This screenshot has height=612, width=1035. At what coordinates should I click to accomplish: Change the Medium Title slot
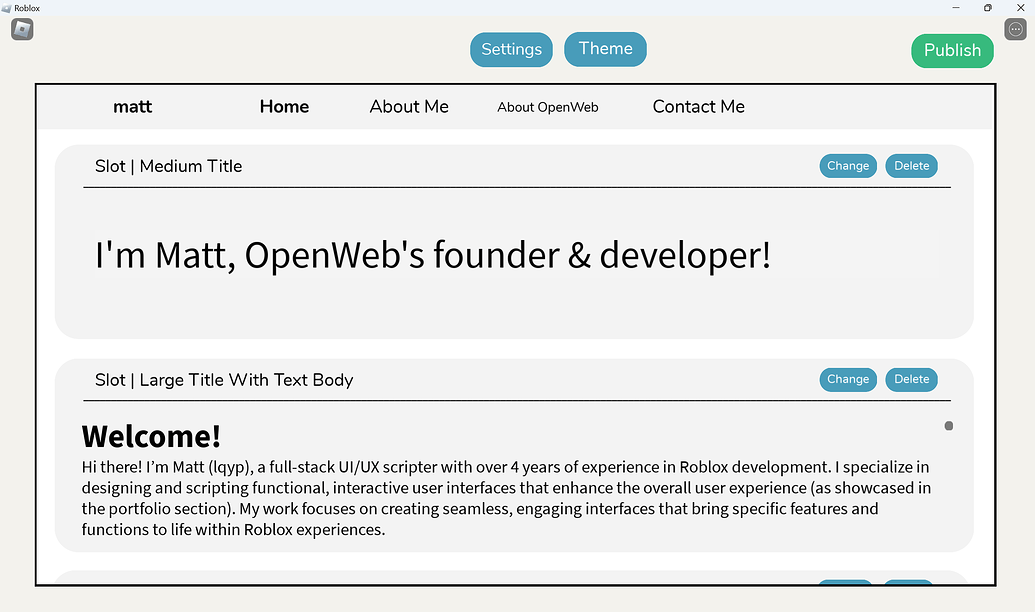pyautogui.click(x=847, y=165)
